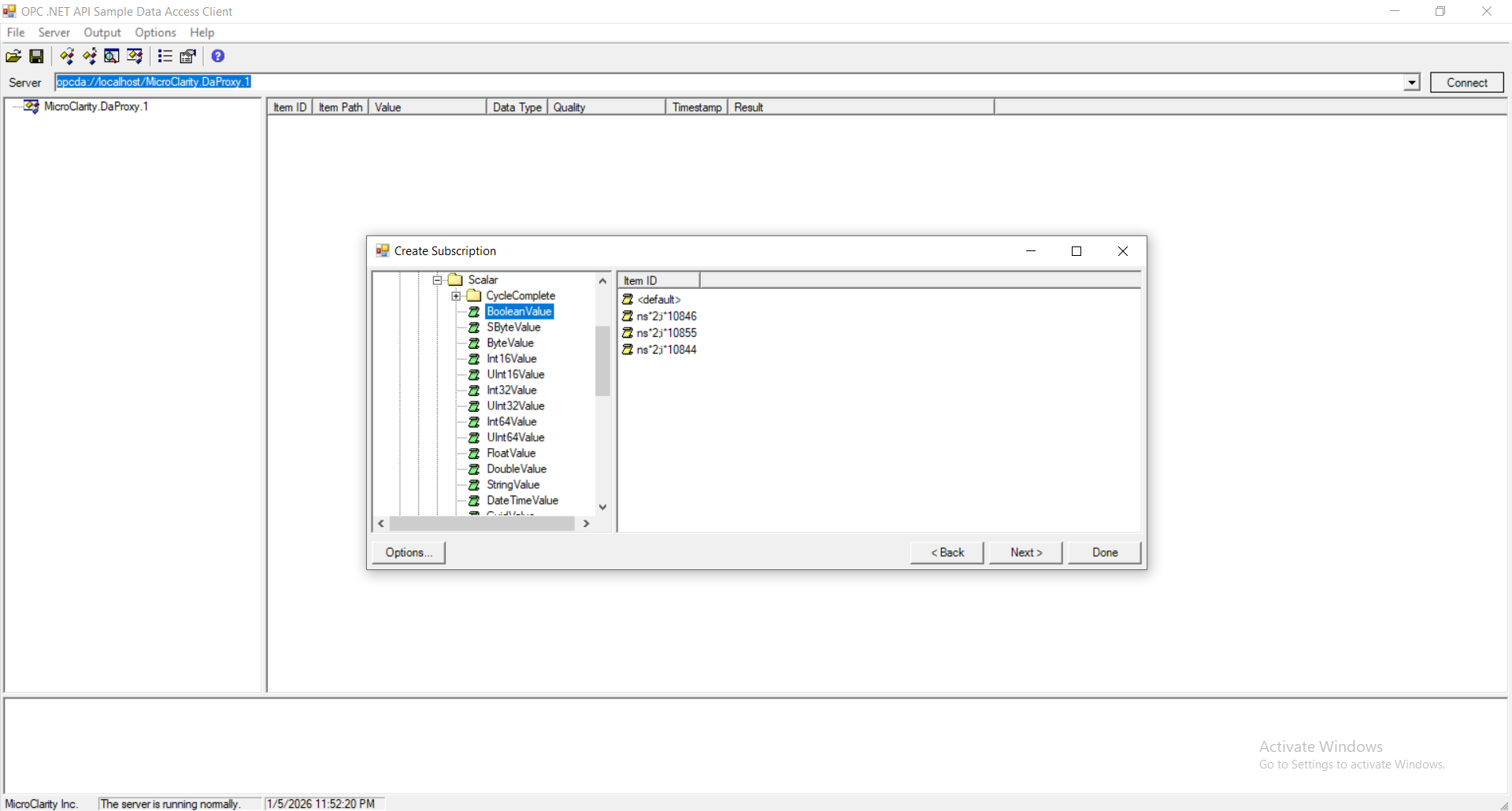Viewport: 1512px width, 811px height.
Task: Click the second browse/connect toolbar icon
Action: 89,56
